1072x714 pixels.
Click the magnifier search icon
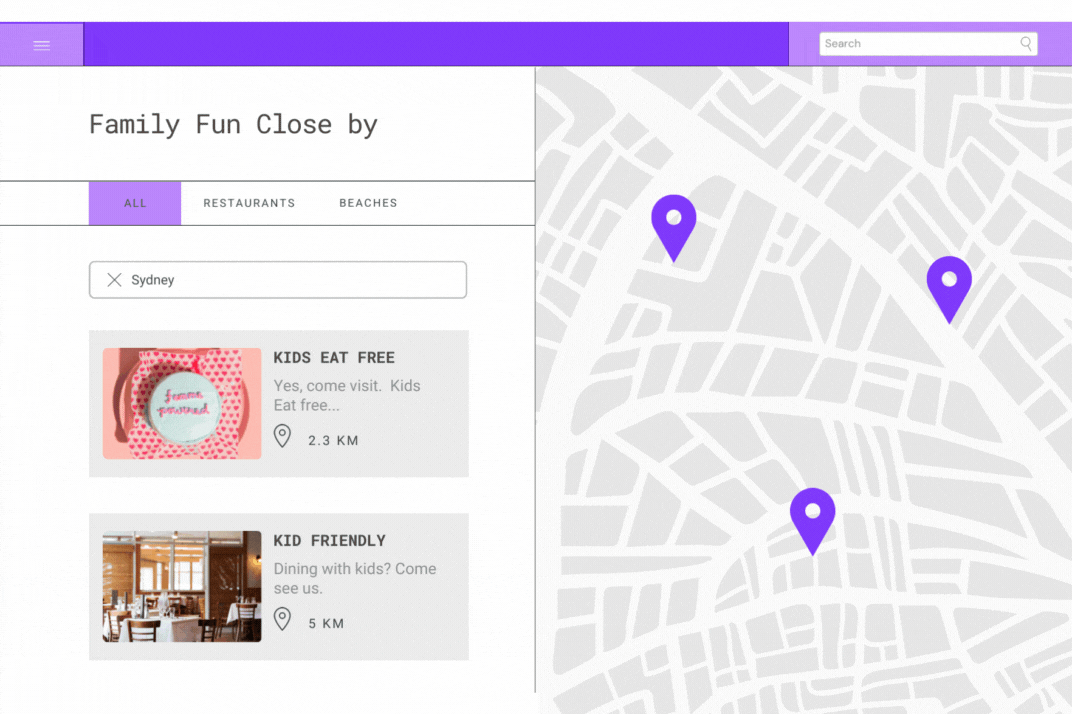tap(1026, 44)
